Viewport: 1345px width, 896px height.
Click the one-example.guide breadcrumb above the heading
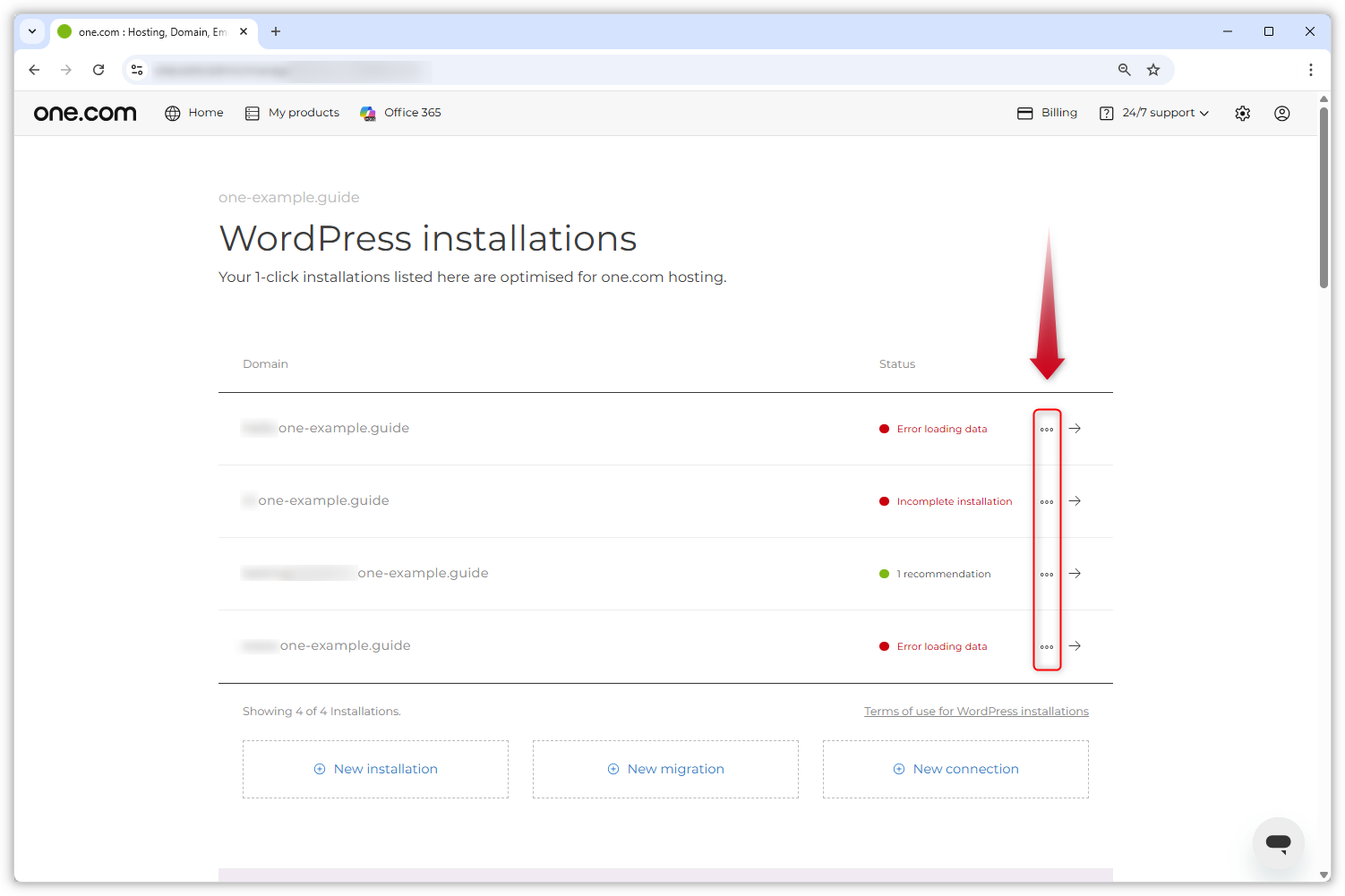coord(289,198)
